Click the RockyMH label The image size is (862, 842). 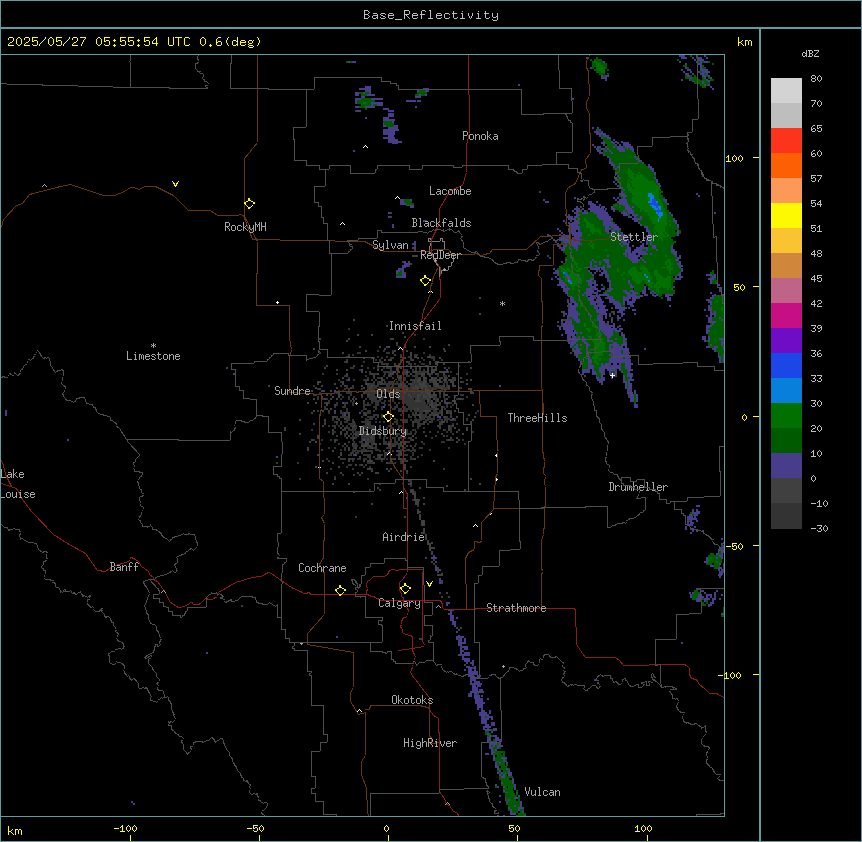[x=245, y=227]
